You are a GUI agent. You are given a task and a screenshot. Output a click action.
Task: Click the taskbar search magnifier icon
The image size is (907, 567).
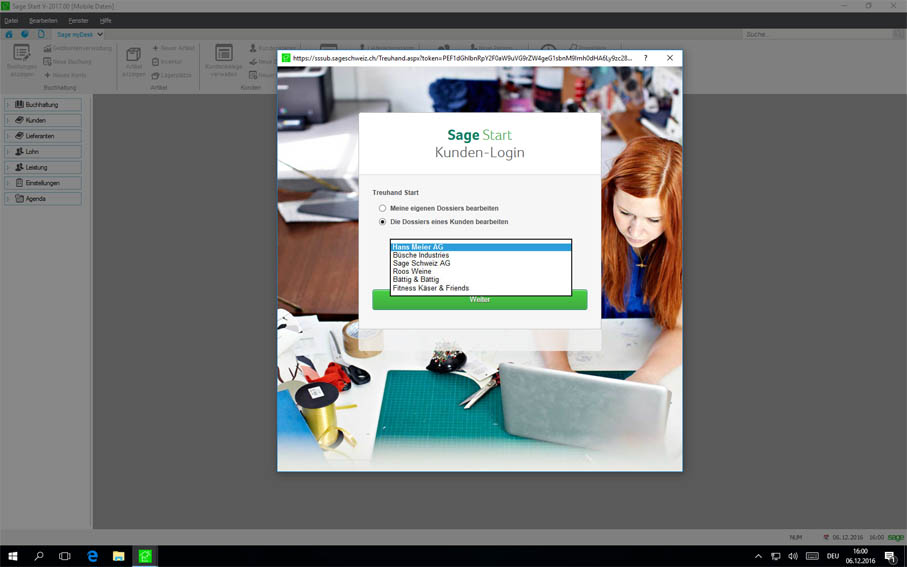pos(39,556)
